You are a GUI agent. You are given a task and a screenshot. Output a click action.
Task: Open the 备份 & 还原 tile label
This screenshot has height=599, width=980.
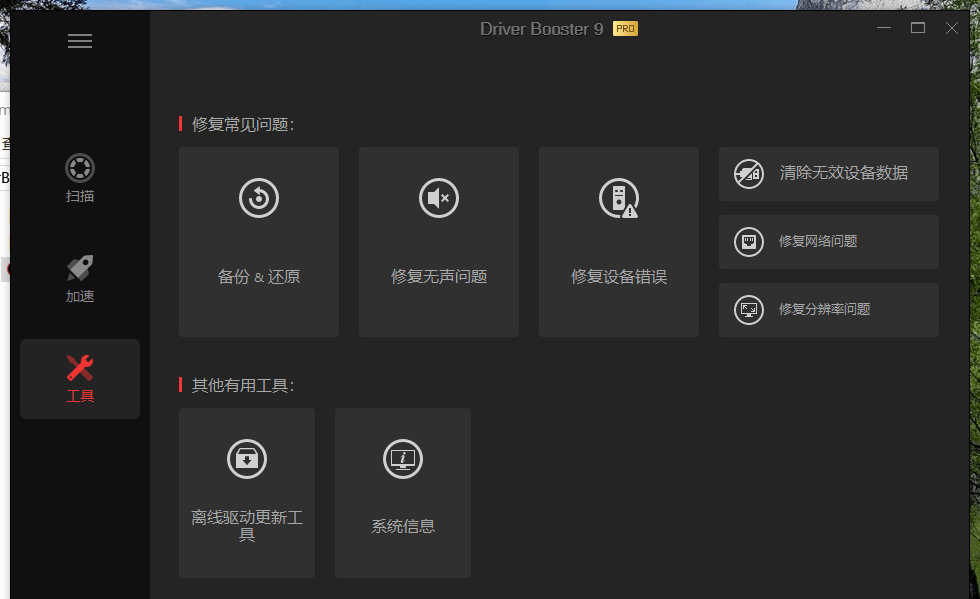click(x=259, y=276)
